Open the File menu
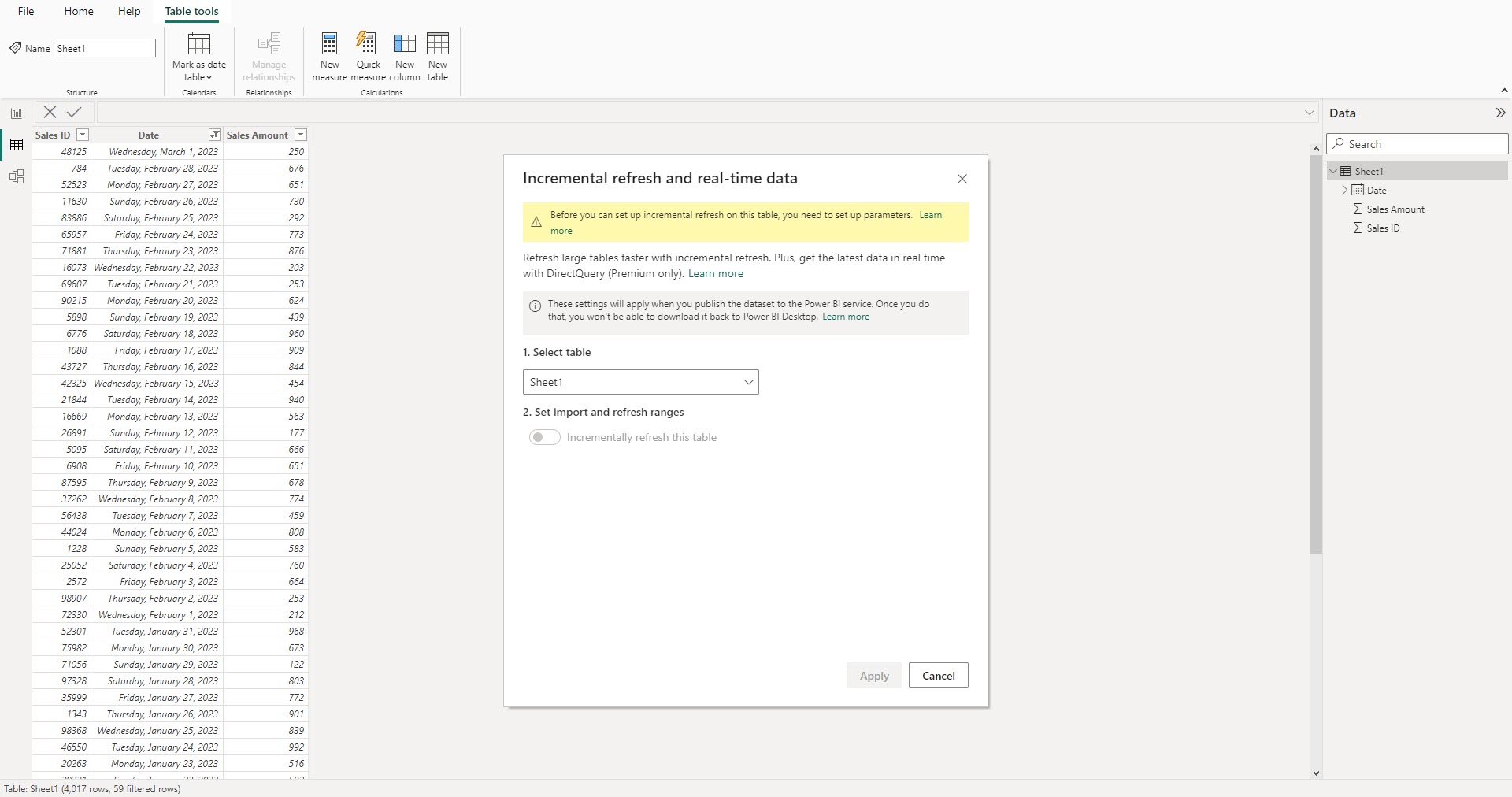Image resolution: width=1512 pixels, height=797 pixels. [x=26, y=11]
